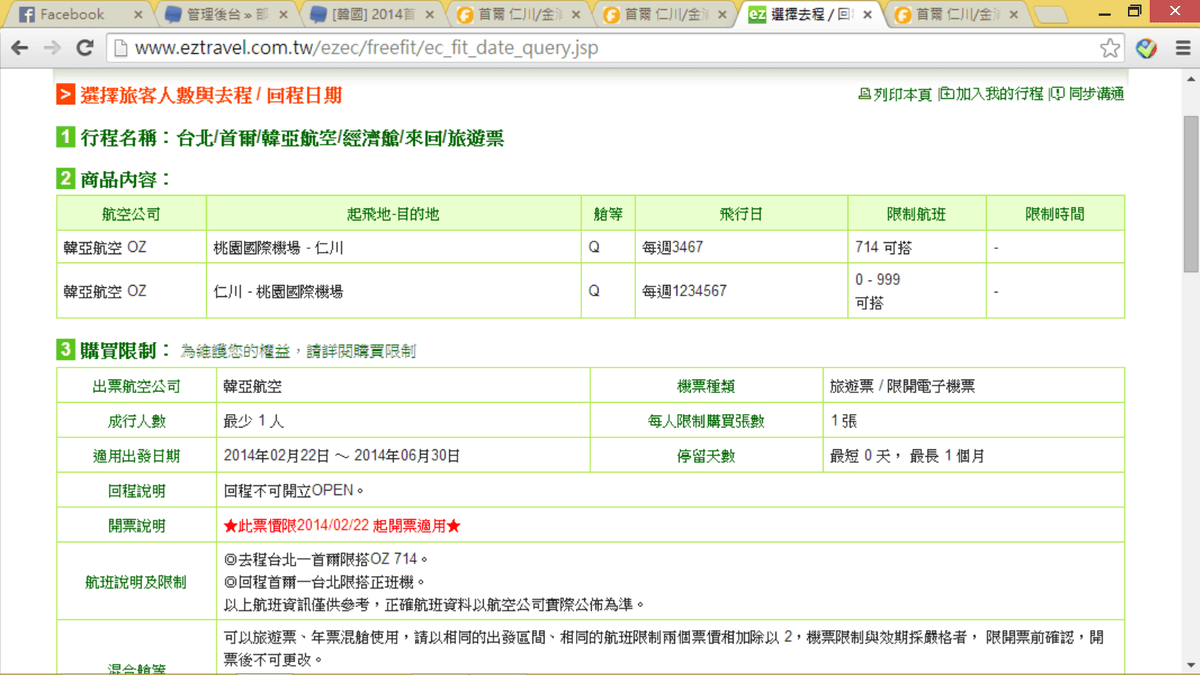Click the 列印本頁 print page link
1200x675 pixels.
click(x=895, y=94)
